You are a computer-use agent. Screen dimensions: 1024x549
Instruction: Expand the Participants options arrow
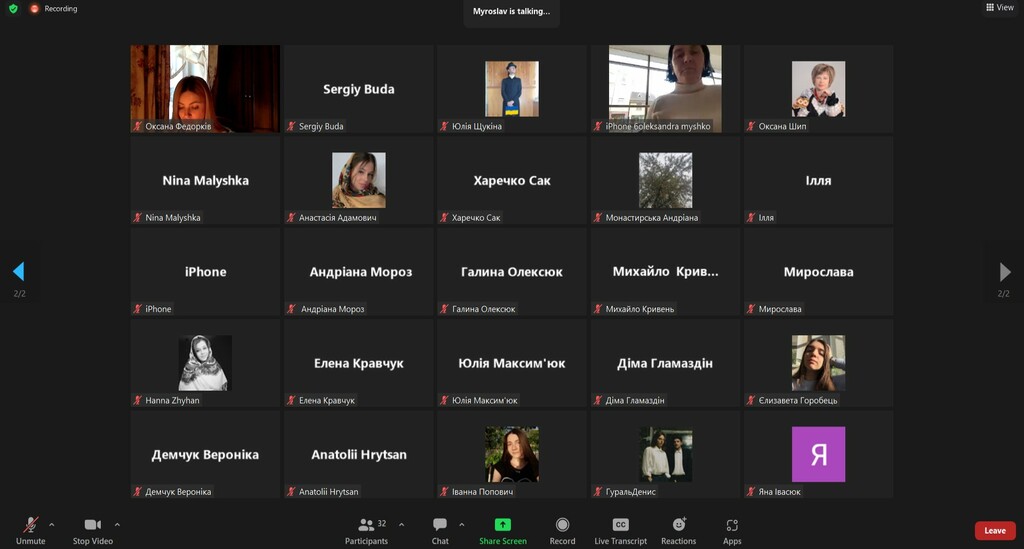402,524
